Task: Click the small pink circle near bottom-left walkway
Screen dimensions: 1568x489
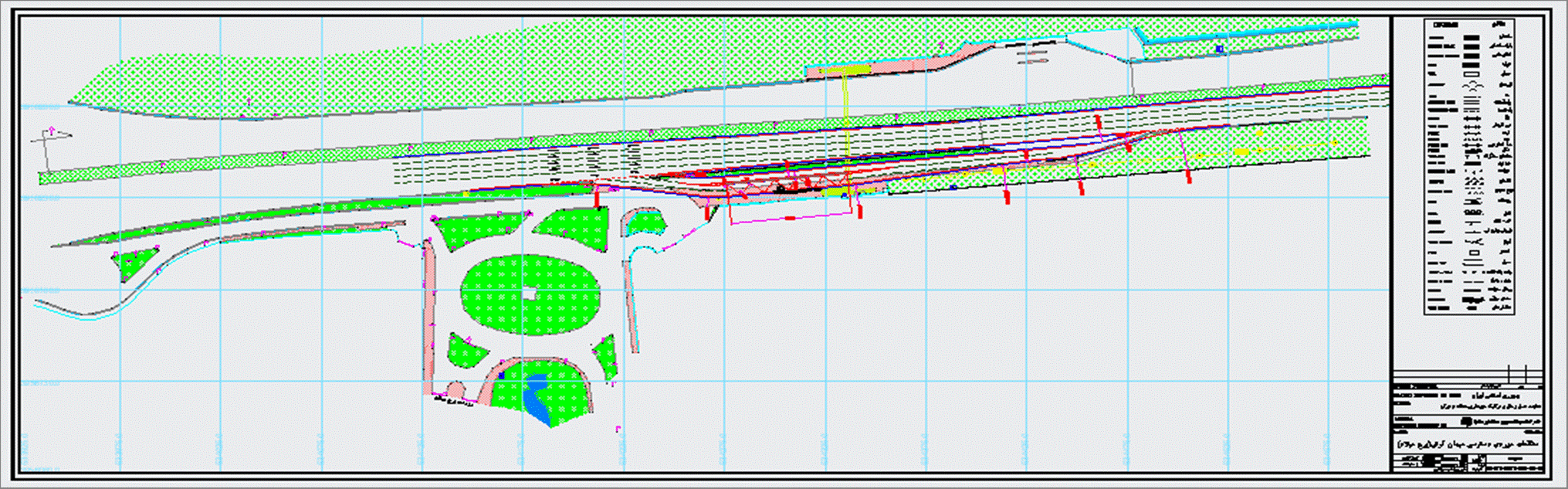Action: coord(455,388)
